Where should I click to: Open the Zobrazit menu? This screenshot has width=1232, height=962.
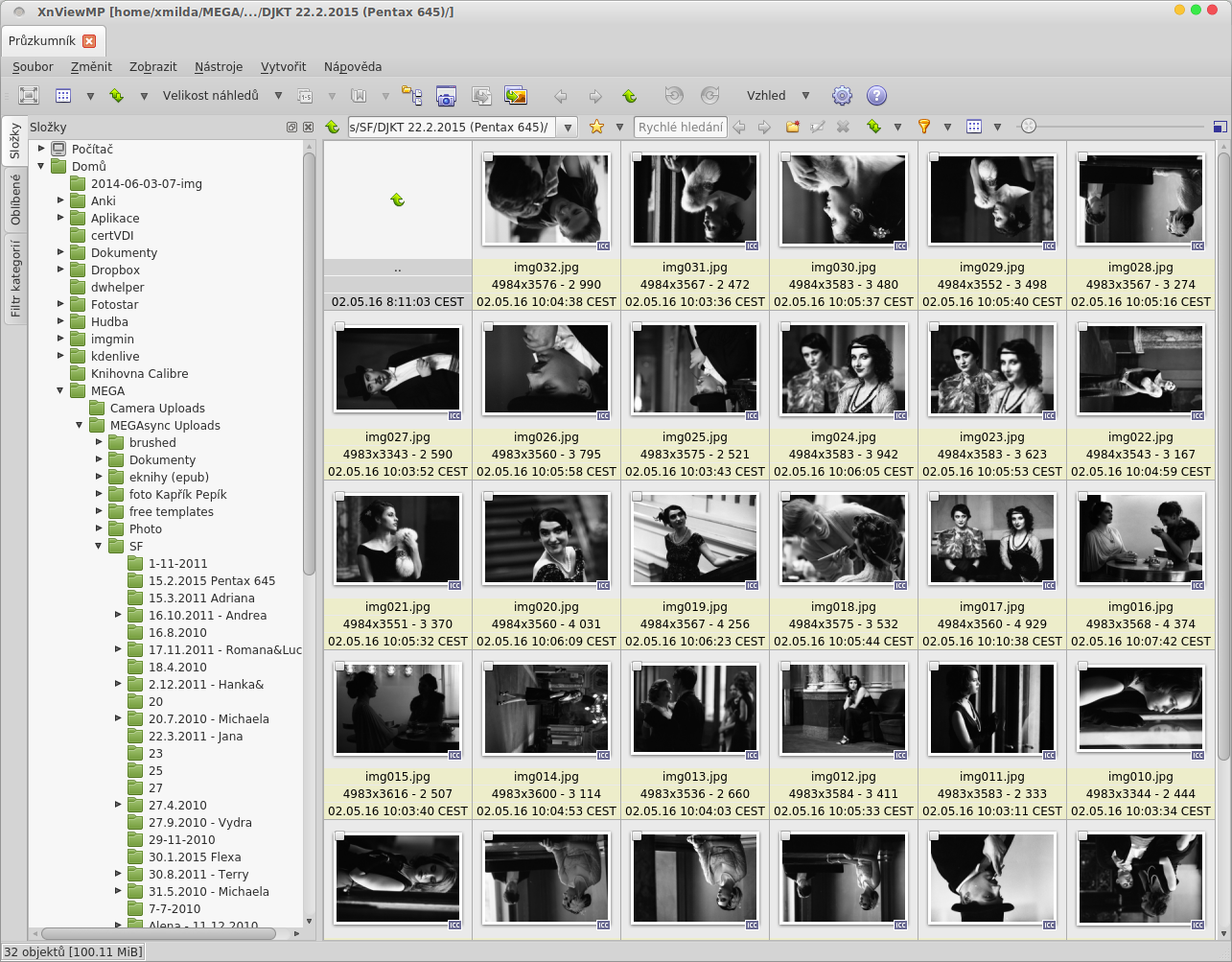pyautogui.click(x=153, y=67)
